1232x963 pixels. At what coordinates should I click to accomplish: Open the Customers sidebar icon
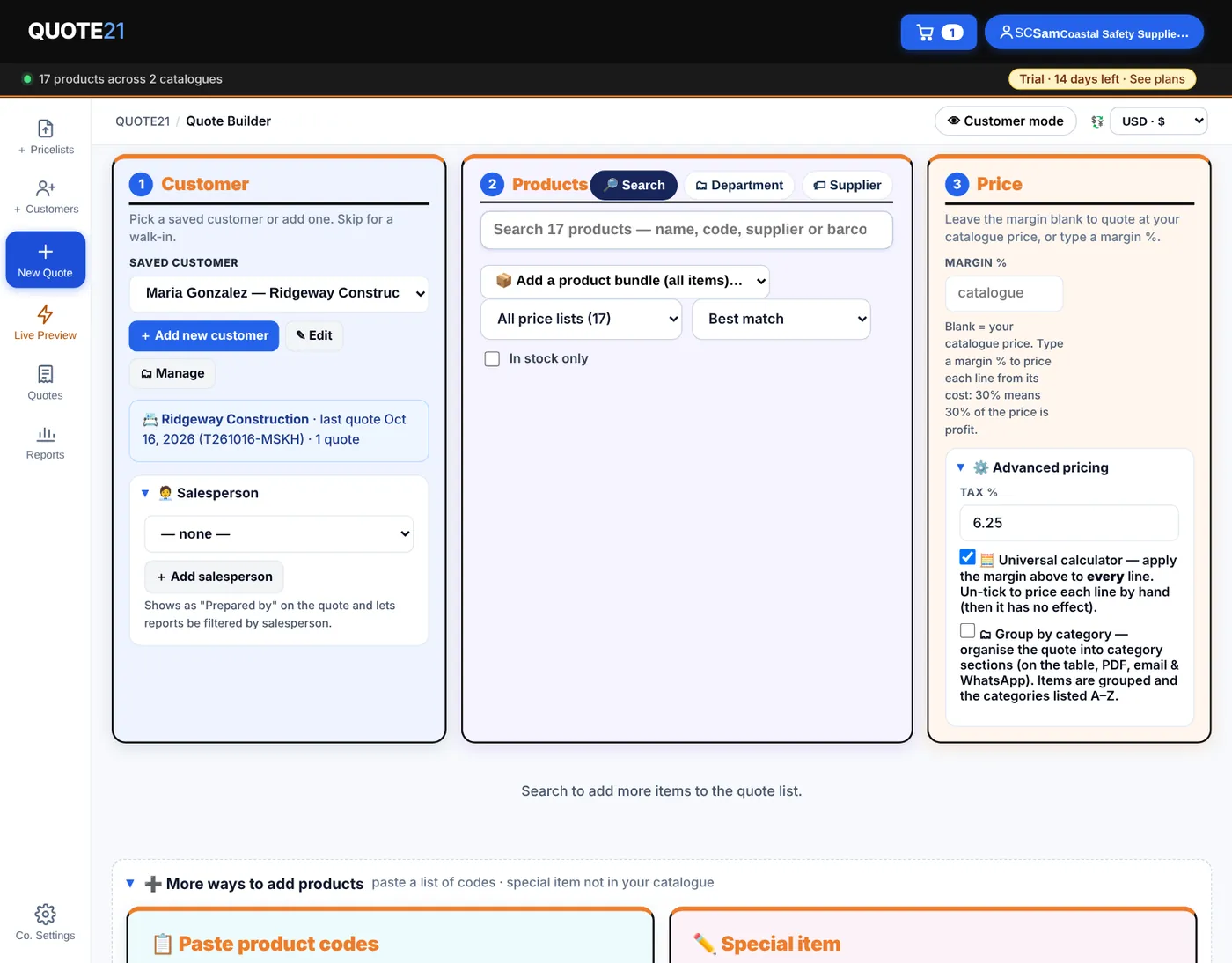(x=46, y=196)
